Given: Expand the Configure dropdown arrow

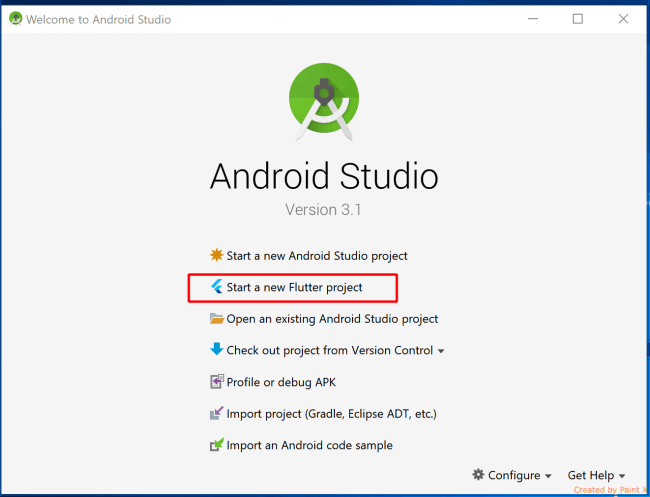Looking at the screenshot, I should click(x=548, y=476).
